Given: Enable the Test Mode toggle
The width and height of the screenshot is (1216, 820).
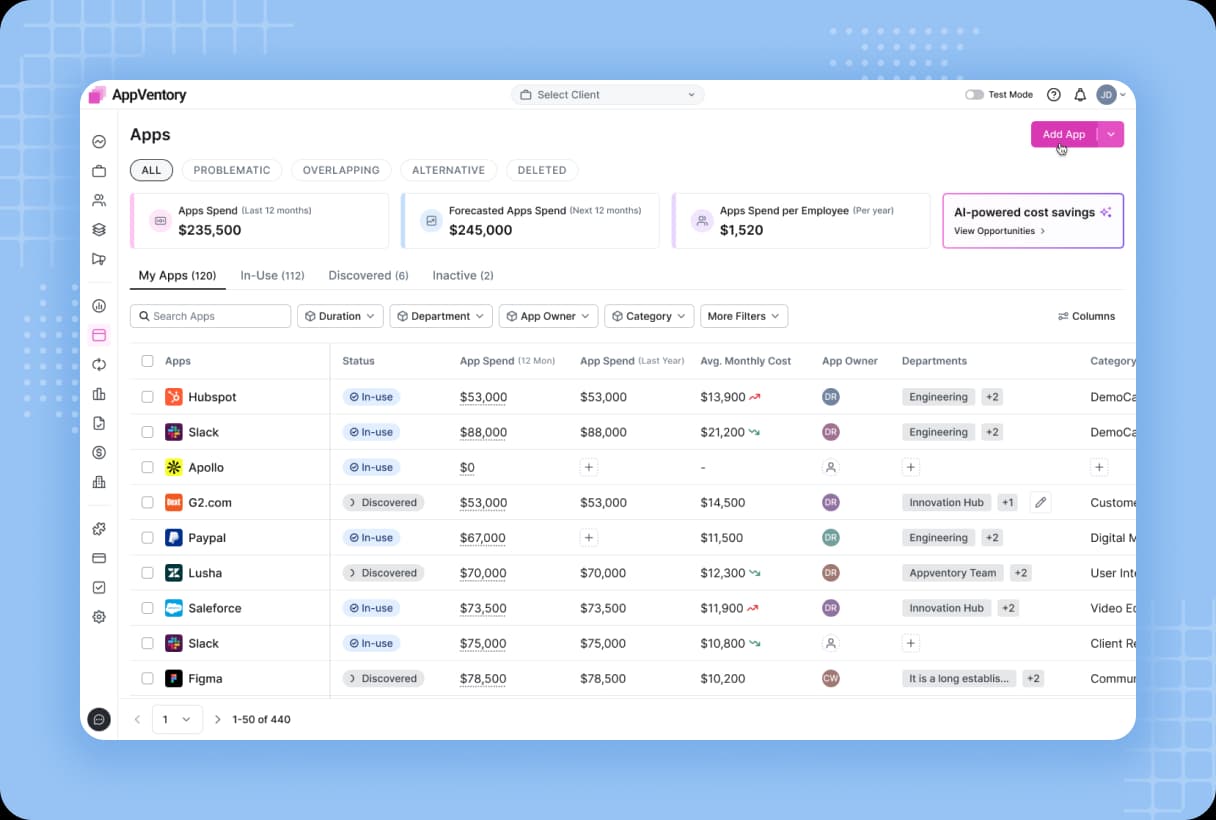Looking at the screenshot, I should [972, 94].
